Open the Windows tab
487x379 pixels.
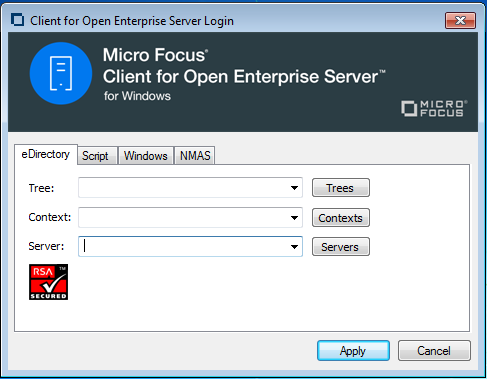coord(146,156)
